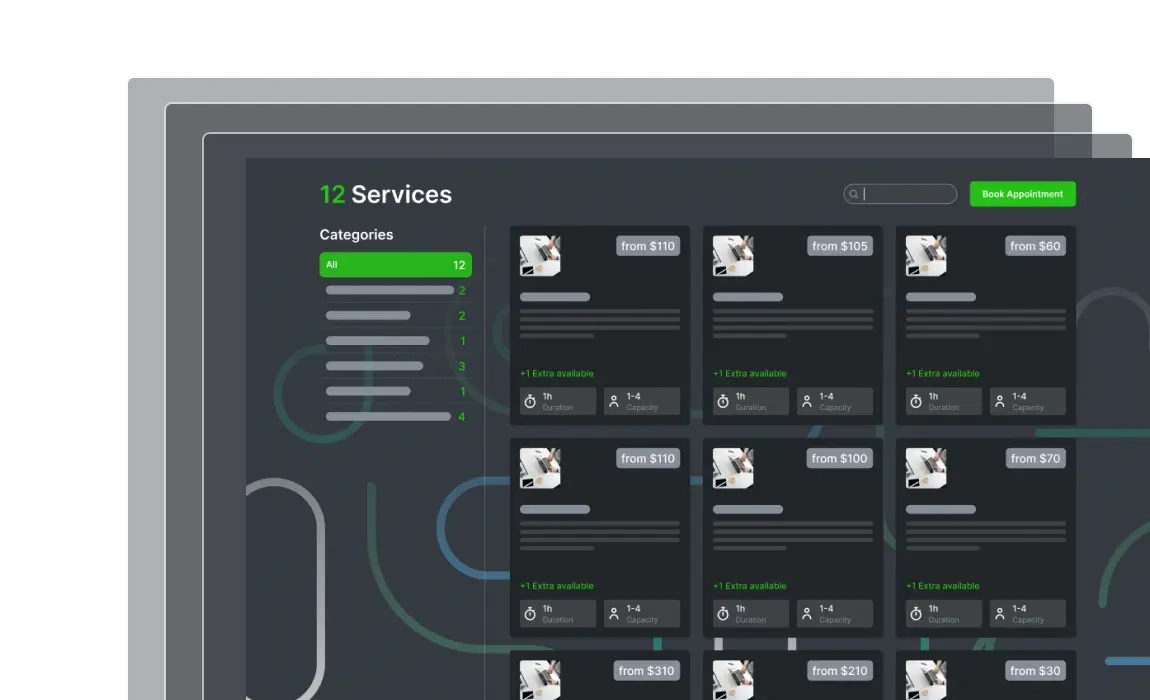Screen dimensions: 1150x700
Task: Click the from $100 price badge
Action: click(x=839, y=459)
